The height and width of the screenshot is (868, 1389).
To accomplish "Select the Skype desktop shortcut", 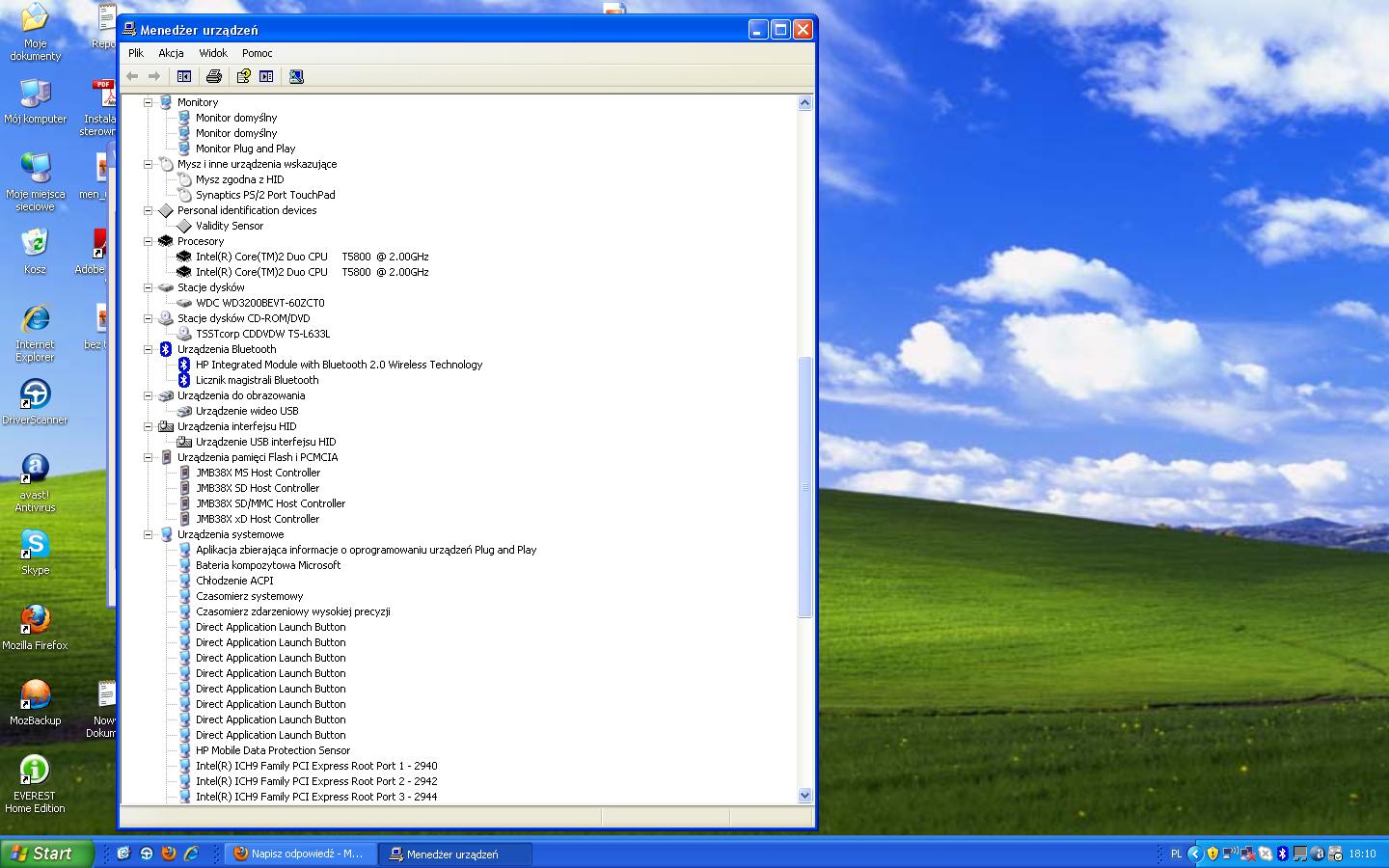I will (36, 553).
